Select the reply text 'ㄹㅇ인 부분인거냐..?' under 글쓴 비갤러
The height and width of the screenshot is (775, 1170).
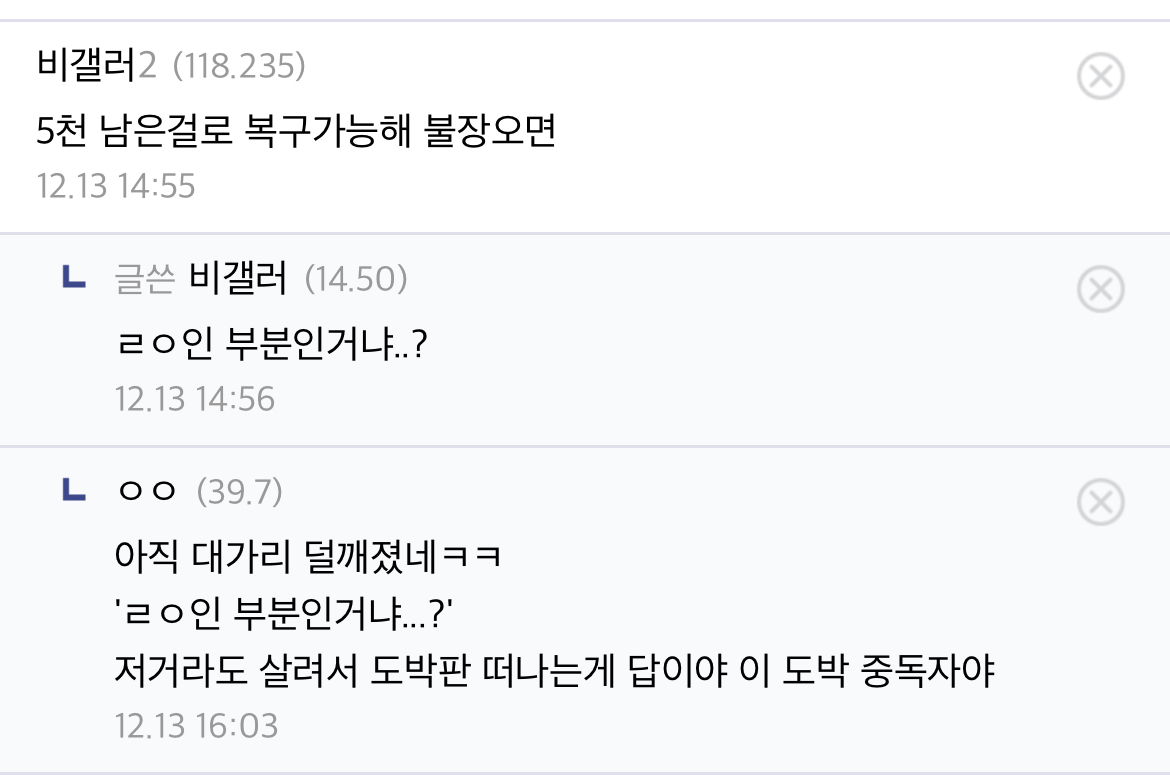[272, 345]
